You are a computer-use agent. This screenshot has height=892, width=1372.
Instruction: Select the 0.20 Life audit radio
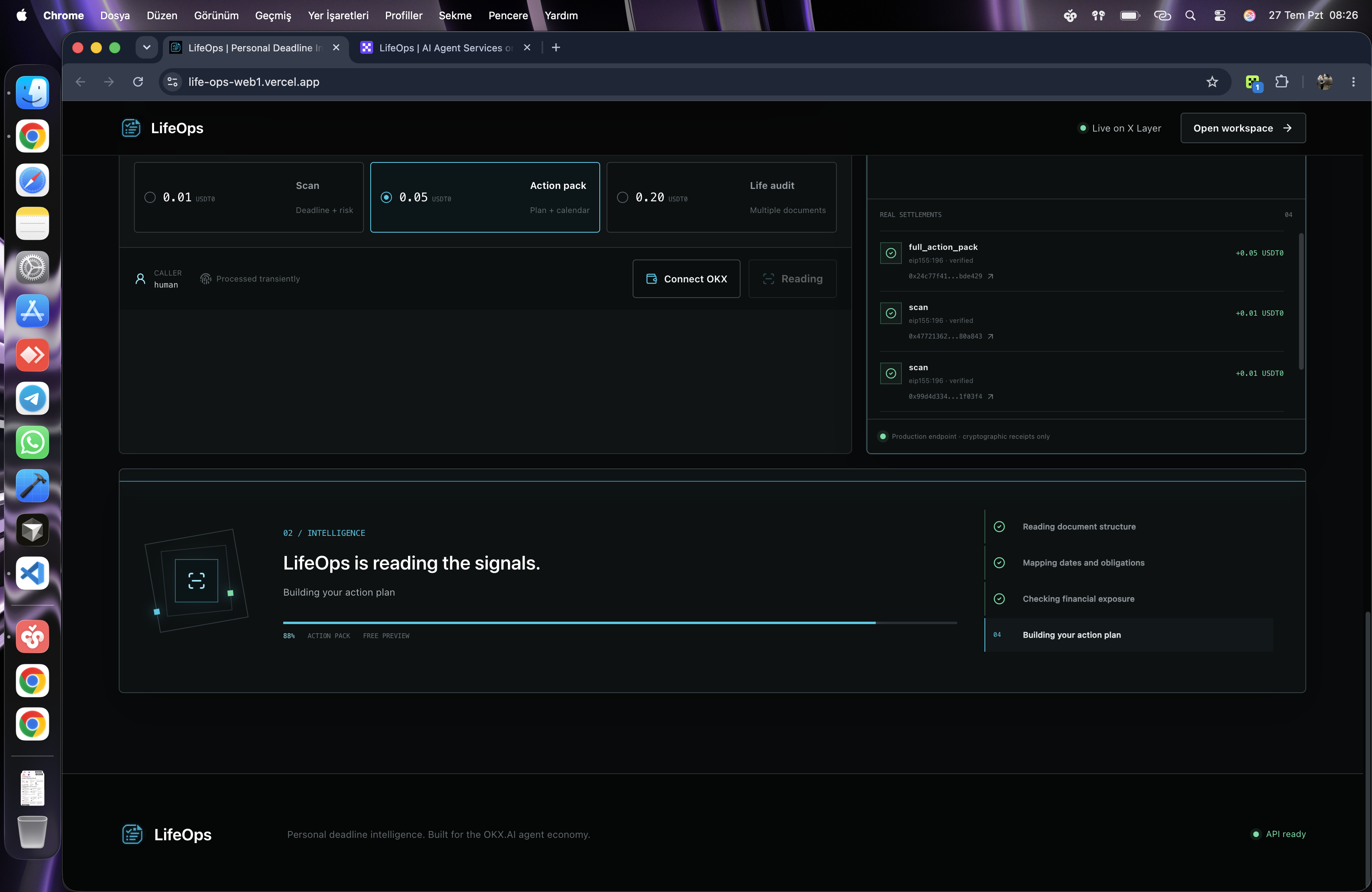point(623,198)
